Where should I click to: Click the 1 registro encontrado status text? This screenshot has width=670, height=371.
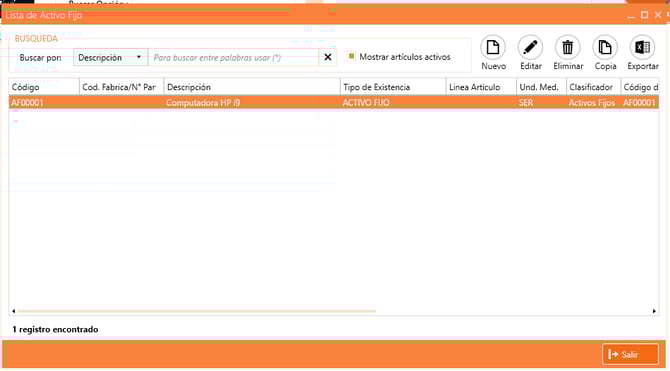pos(56,329)
